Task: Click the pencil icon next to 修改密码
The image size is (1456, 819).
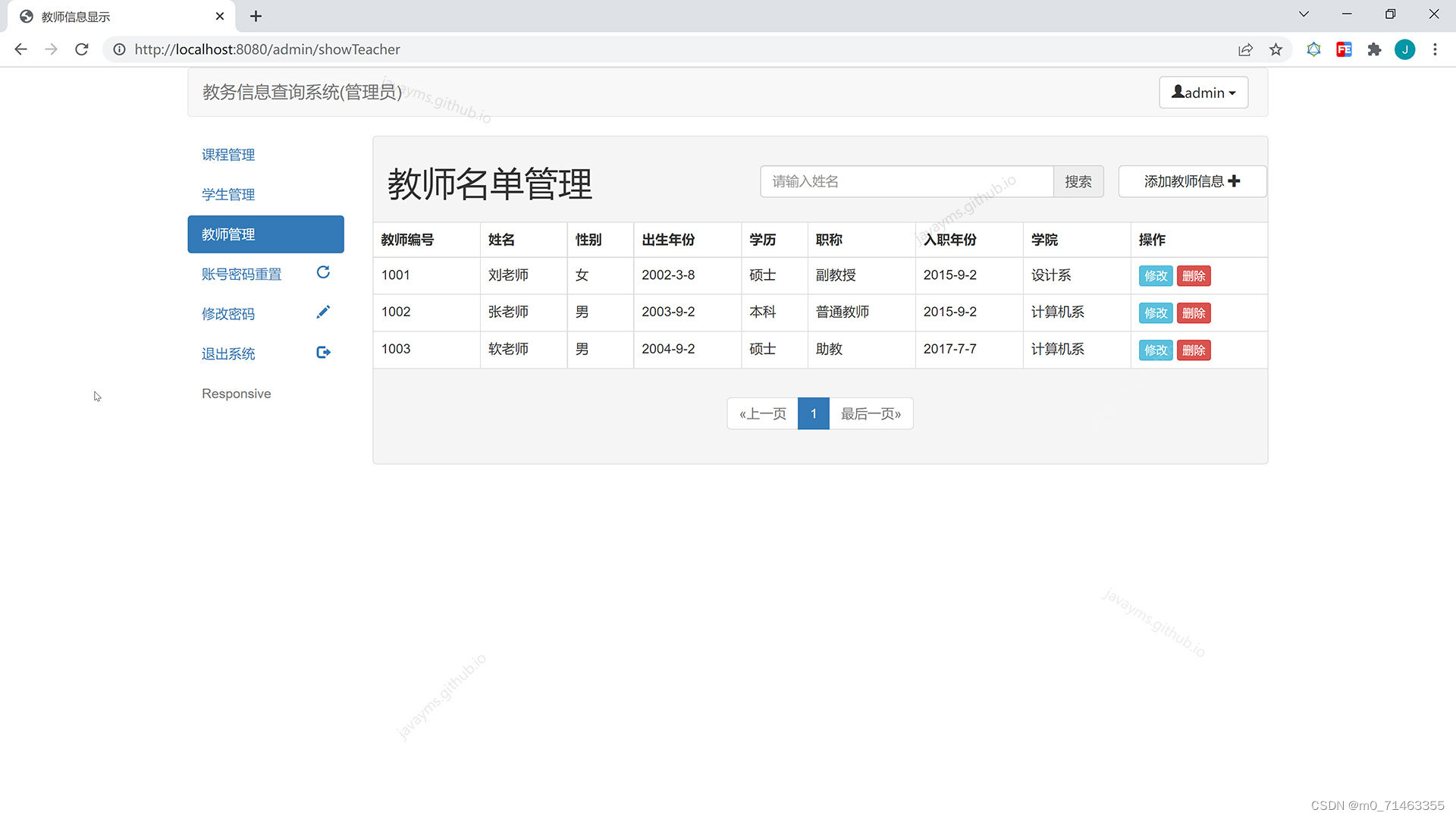Action: pyautogui.click(x=323, y=312)
